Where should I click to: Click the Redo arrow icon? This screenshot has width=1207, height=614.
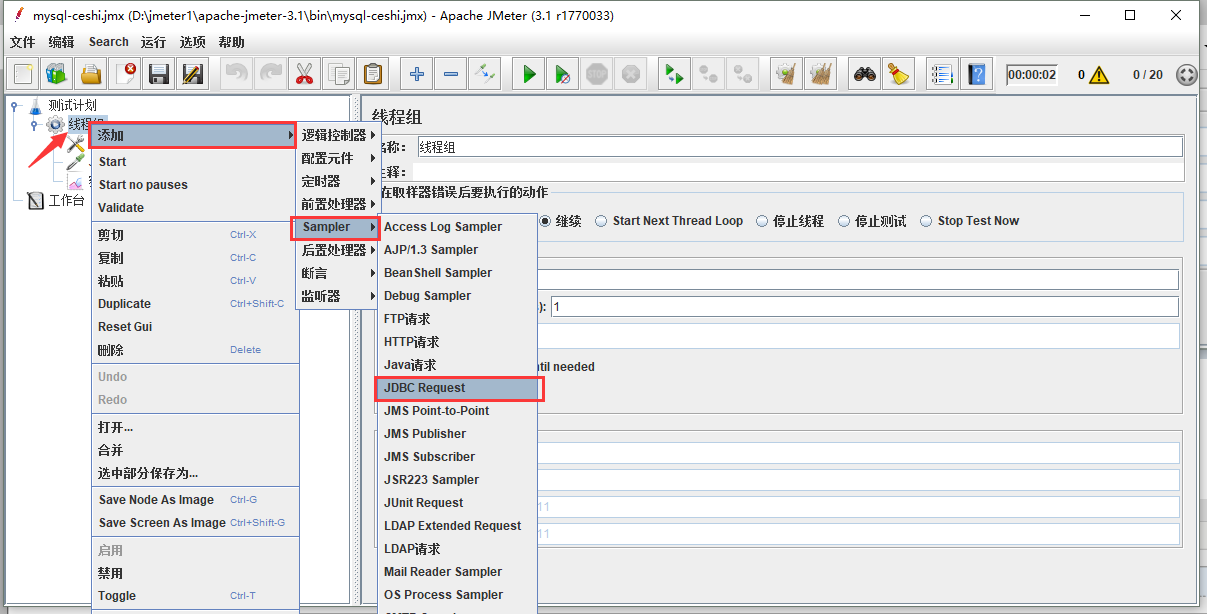(271, 74)
